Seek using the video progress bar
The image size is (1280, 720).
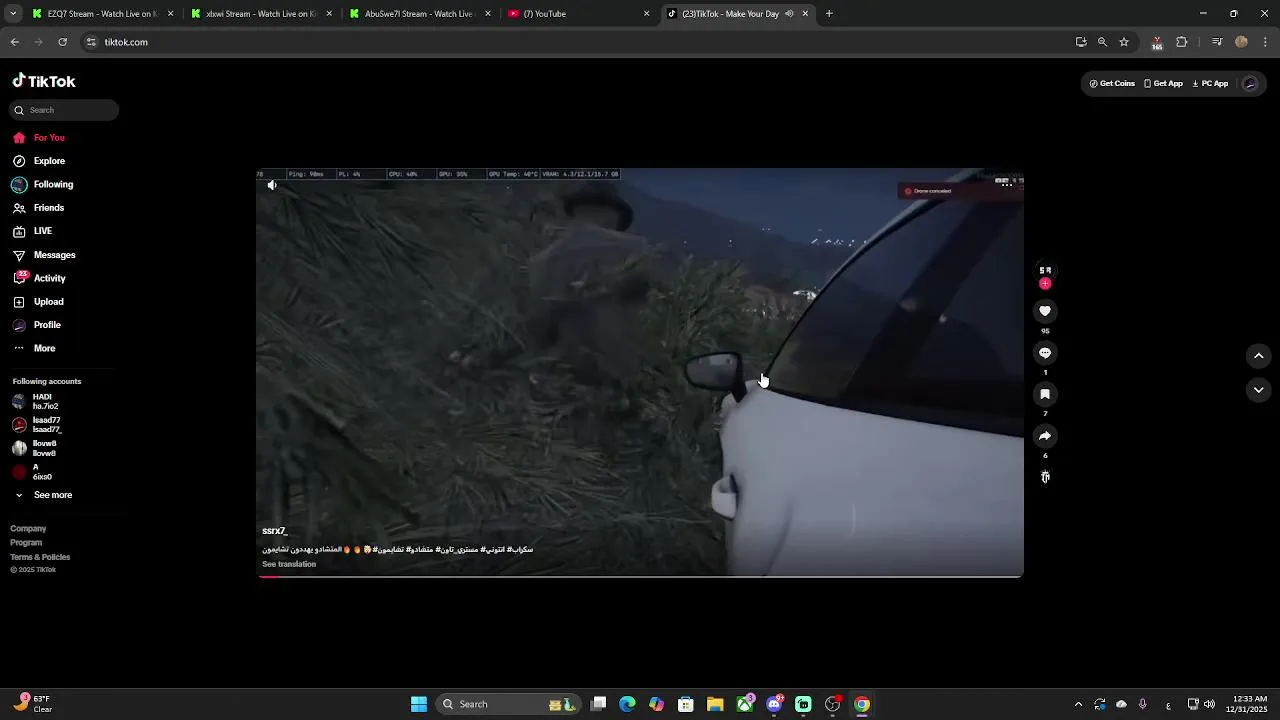640,577
